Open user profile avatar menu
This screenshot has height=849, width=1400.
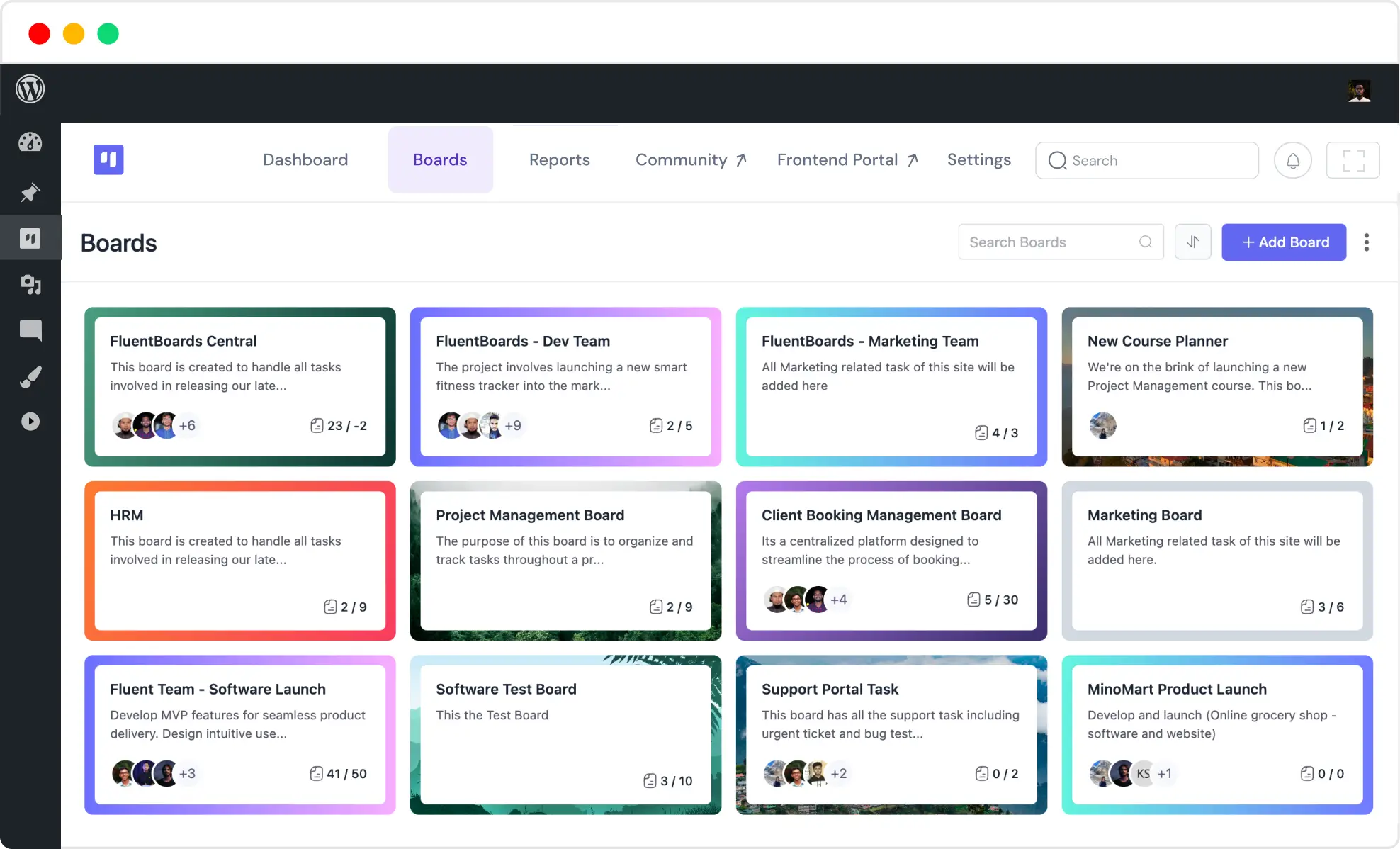pos(1359,91)
